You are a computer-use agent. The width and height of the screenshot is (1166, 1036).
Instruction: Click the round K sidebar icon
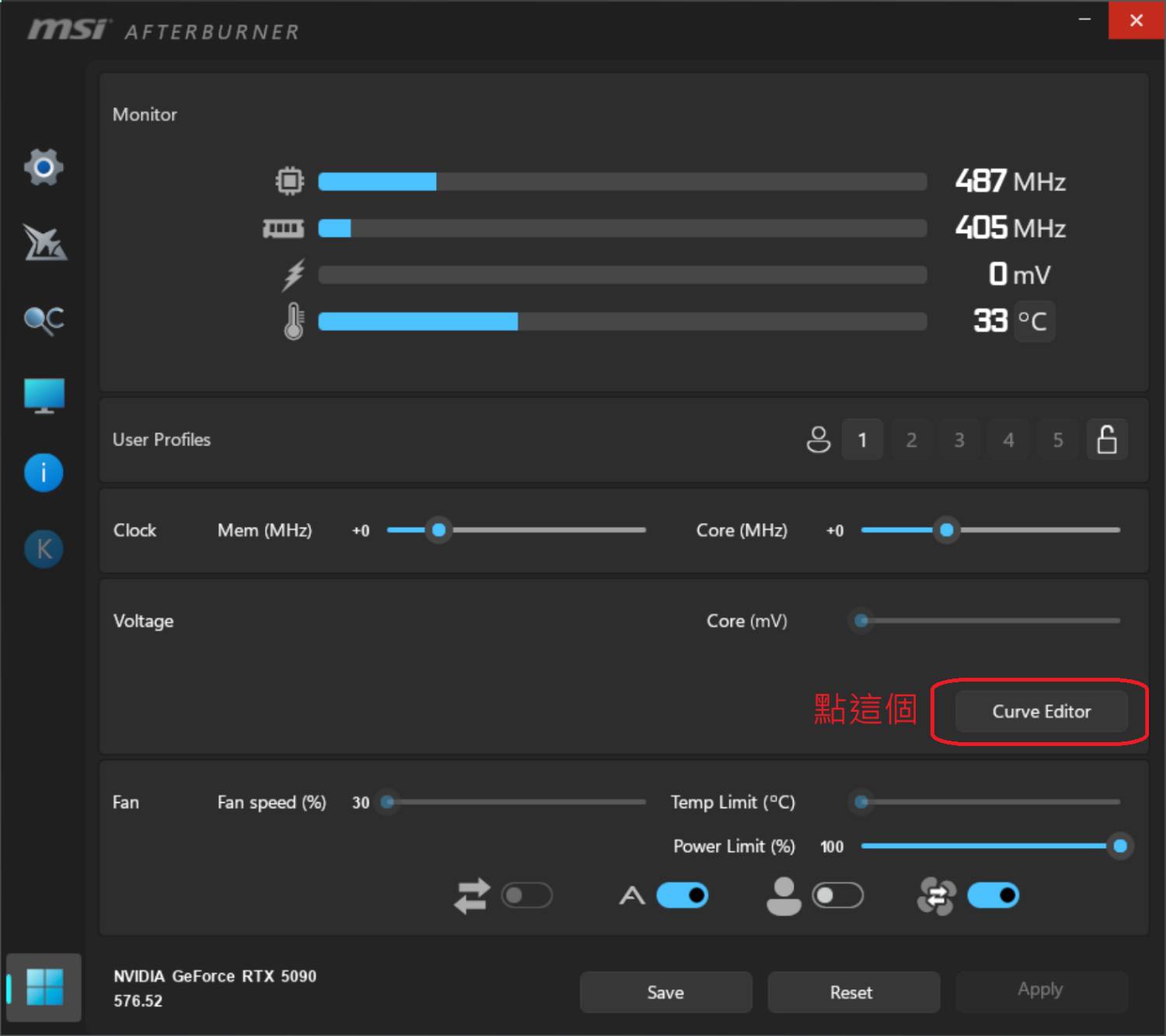44,549
